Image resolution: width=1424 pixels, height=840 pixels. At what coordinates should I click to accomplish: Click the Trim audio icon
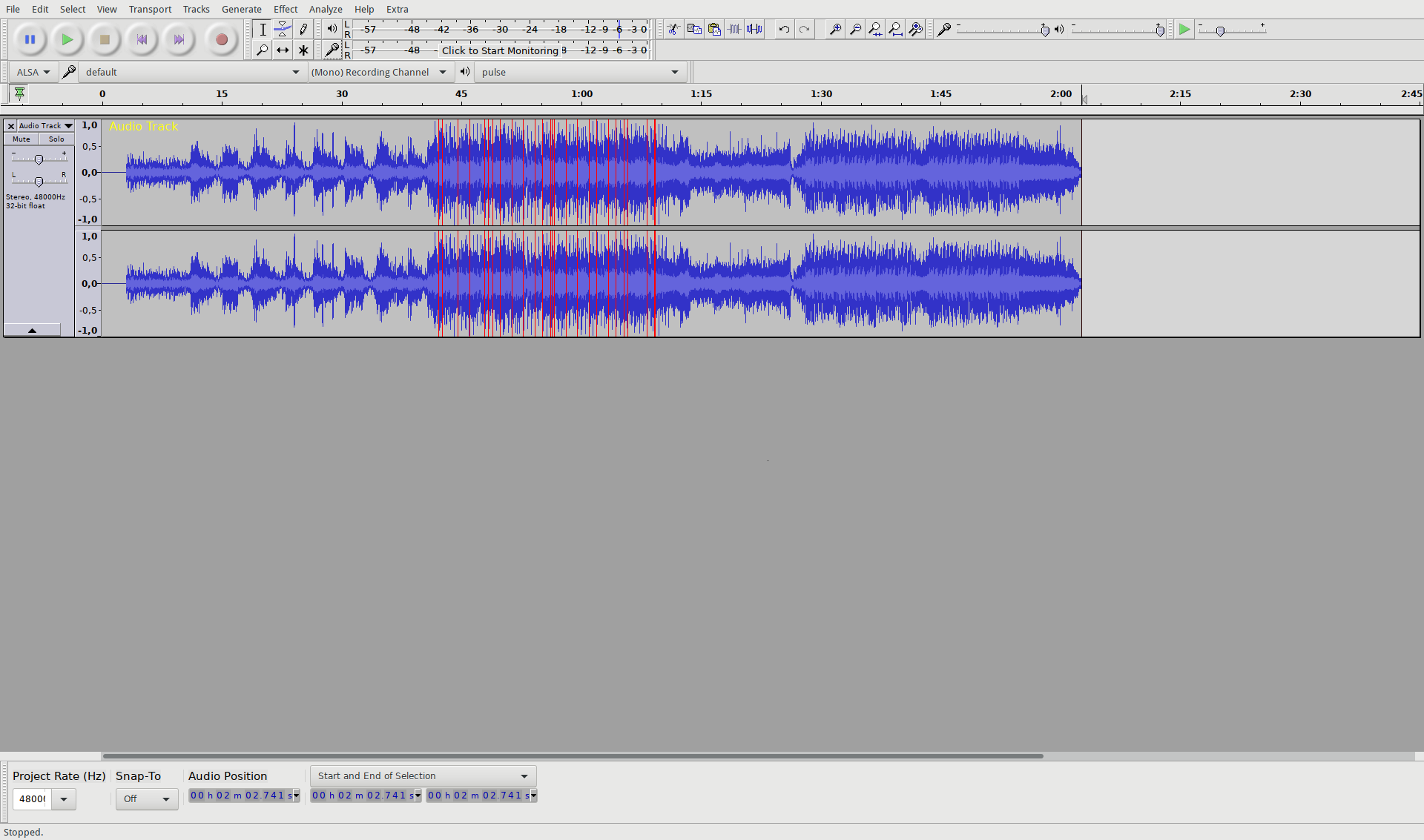coord(734,30)
